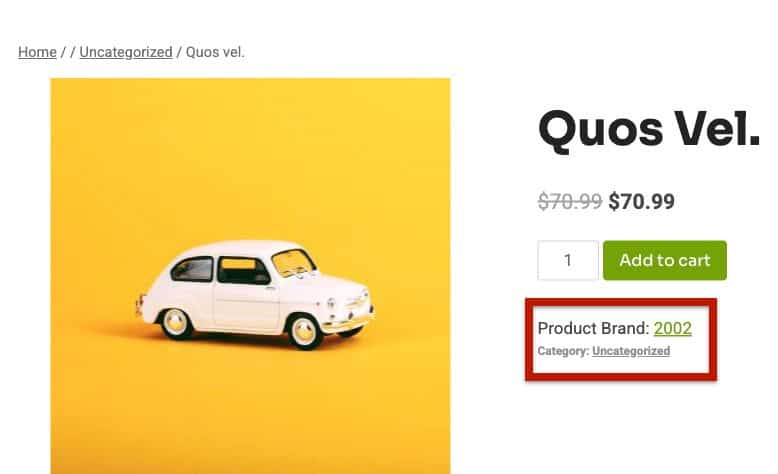
Task: Click the toy car's roof
Action: pos(243,248)
